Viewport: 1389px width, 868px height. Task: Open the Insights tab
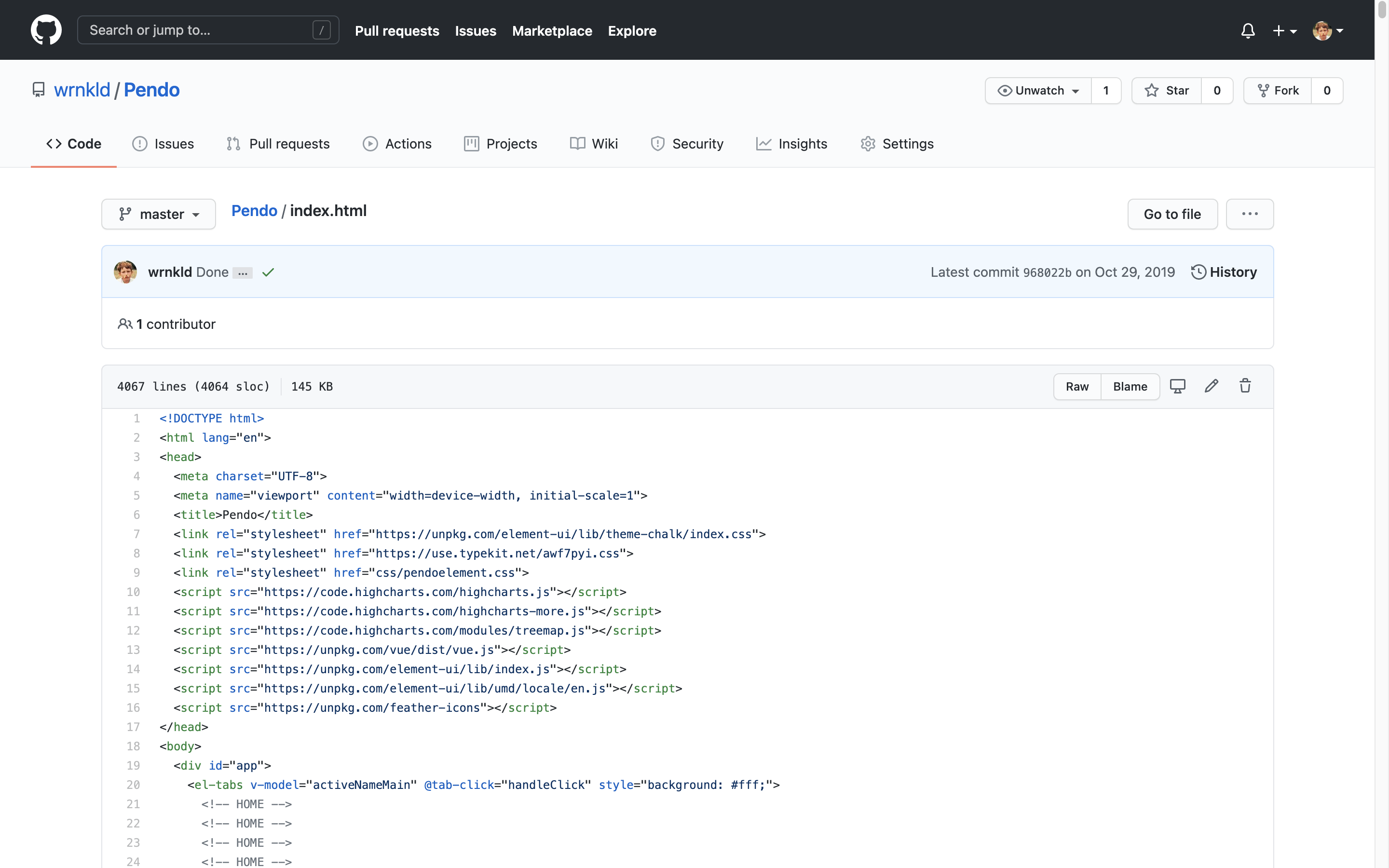pos(791,144)
